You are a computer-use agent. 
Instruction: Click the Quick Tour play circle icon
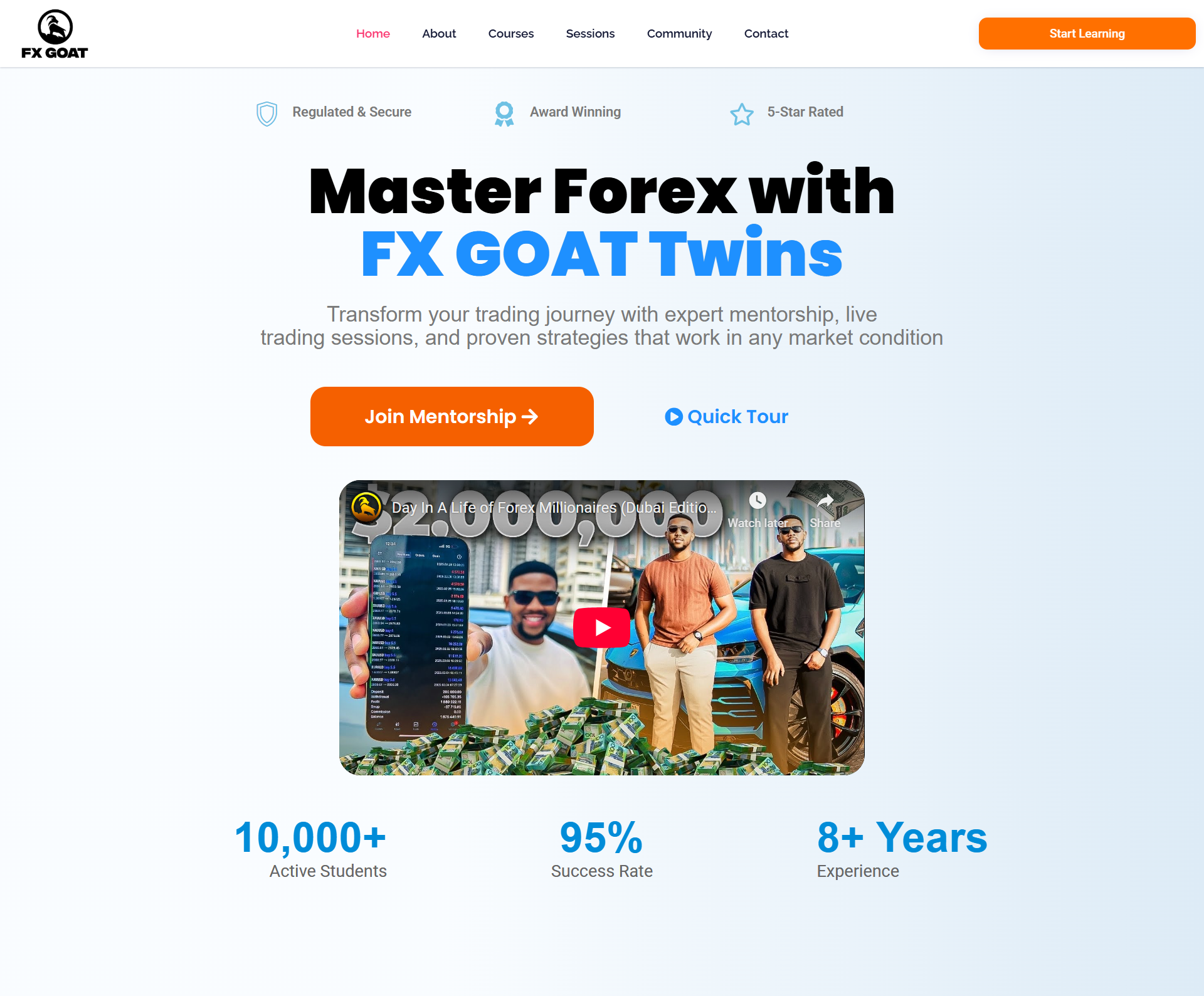[x=673, y=417]
